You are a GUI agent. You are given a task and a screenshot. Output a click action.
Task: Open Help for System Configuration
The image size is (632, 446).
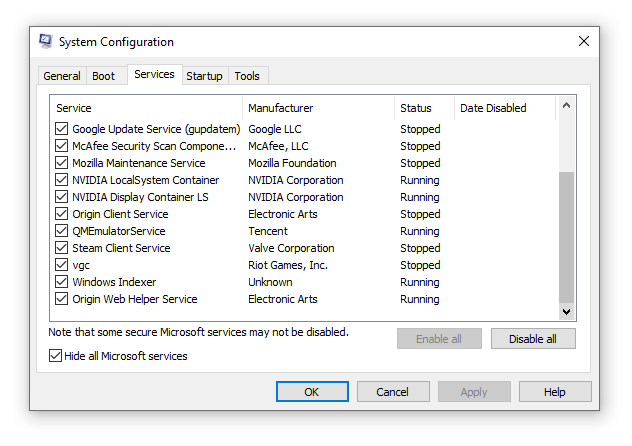[555, 392]
